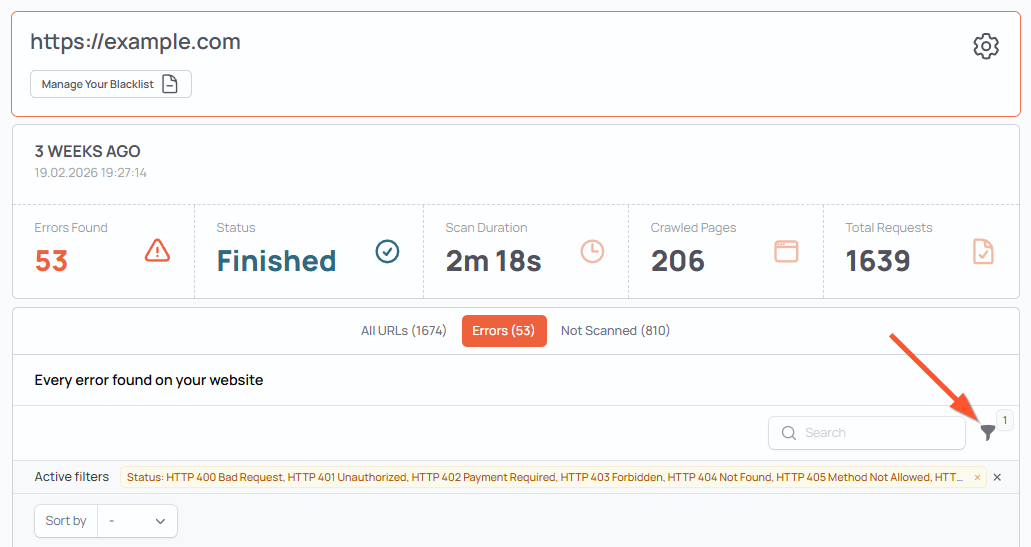The image size is (1031, 547).
Task: Click the magnifier icon in the search box
Action: click(x=789, y=433)
